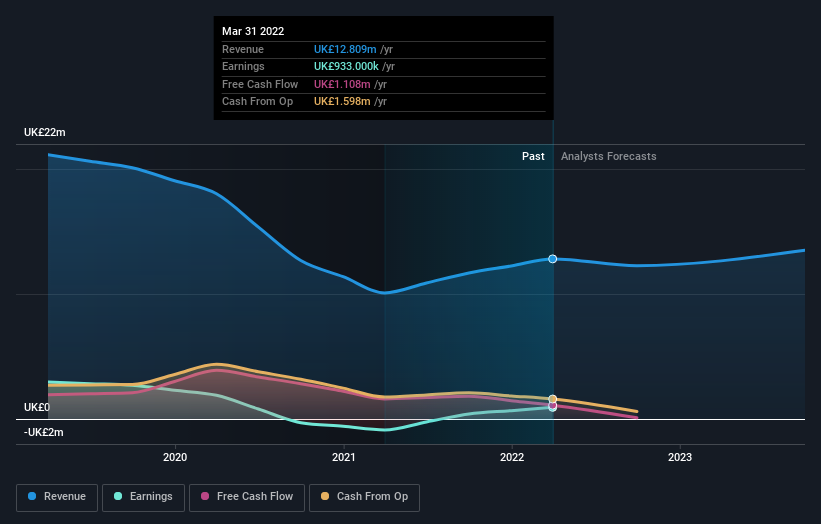The height and width of the screenshot is (524, 821).
Task: Click the UK£12.809m revenue value
Action: 345,49
